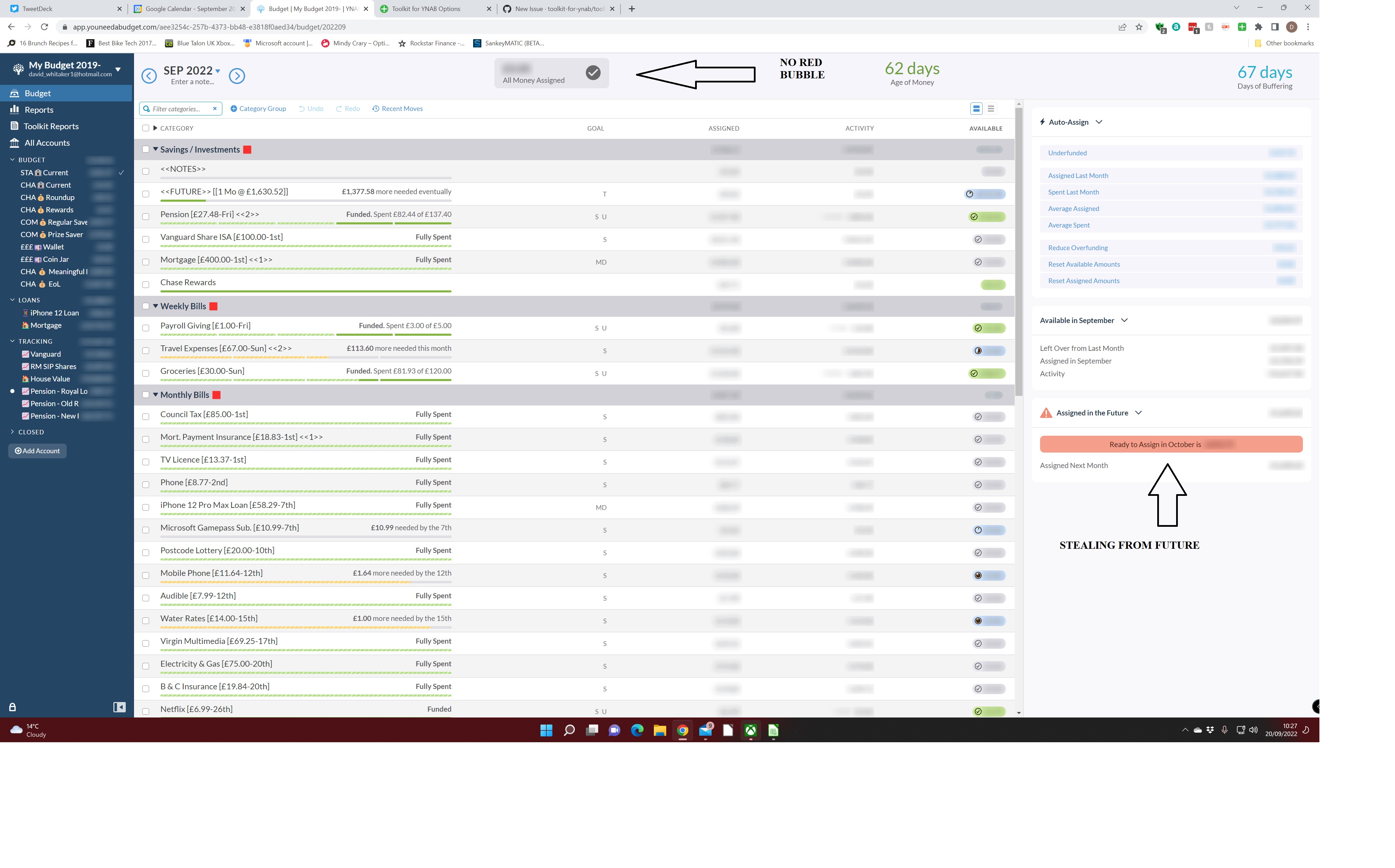Collapse the left sidebar using the collapse icon
Viewport: 1395px width, 868px height.
[119, 707]
